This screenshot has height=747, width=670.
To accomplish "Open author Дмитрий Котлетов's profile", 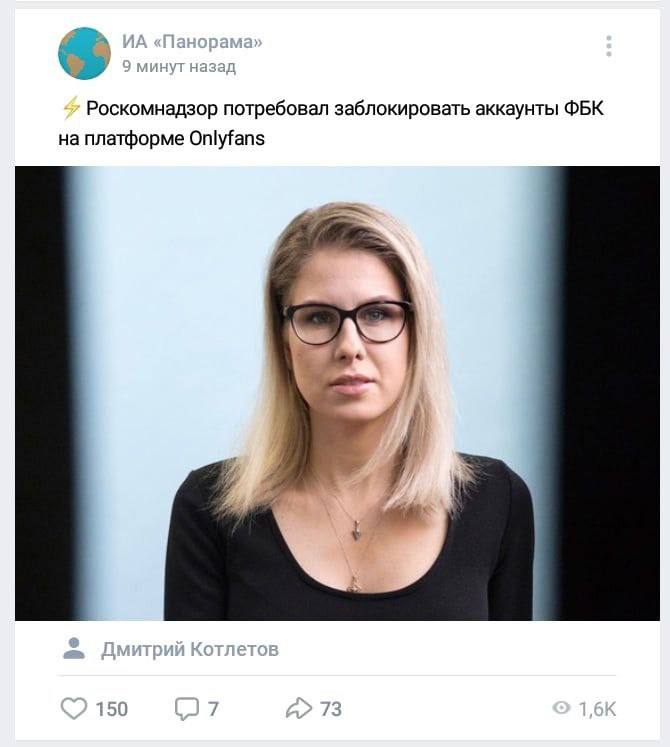I will 190,649.
